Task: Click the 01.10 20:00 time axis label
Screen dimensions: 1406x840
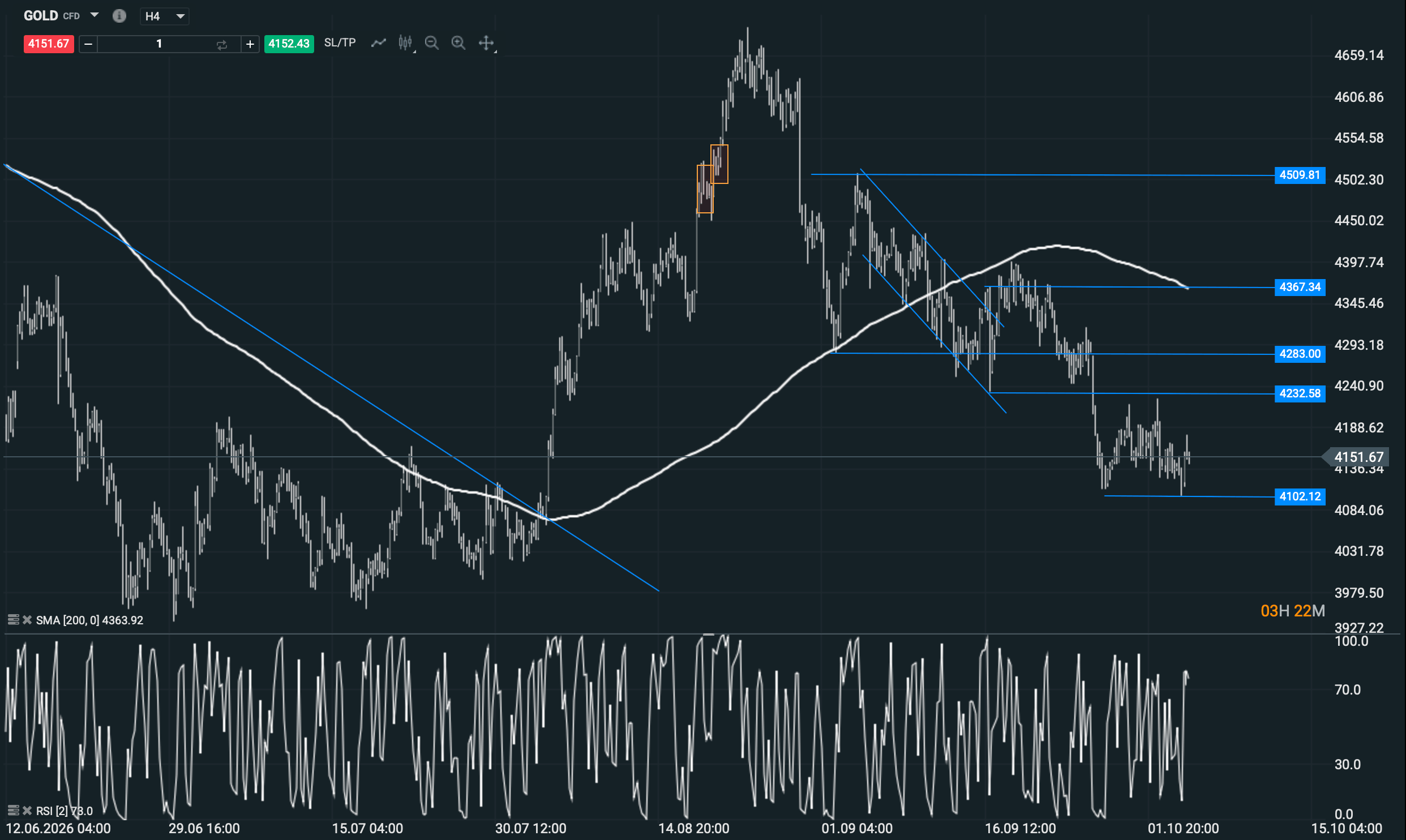Action: [x=1183, y=828]
